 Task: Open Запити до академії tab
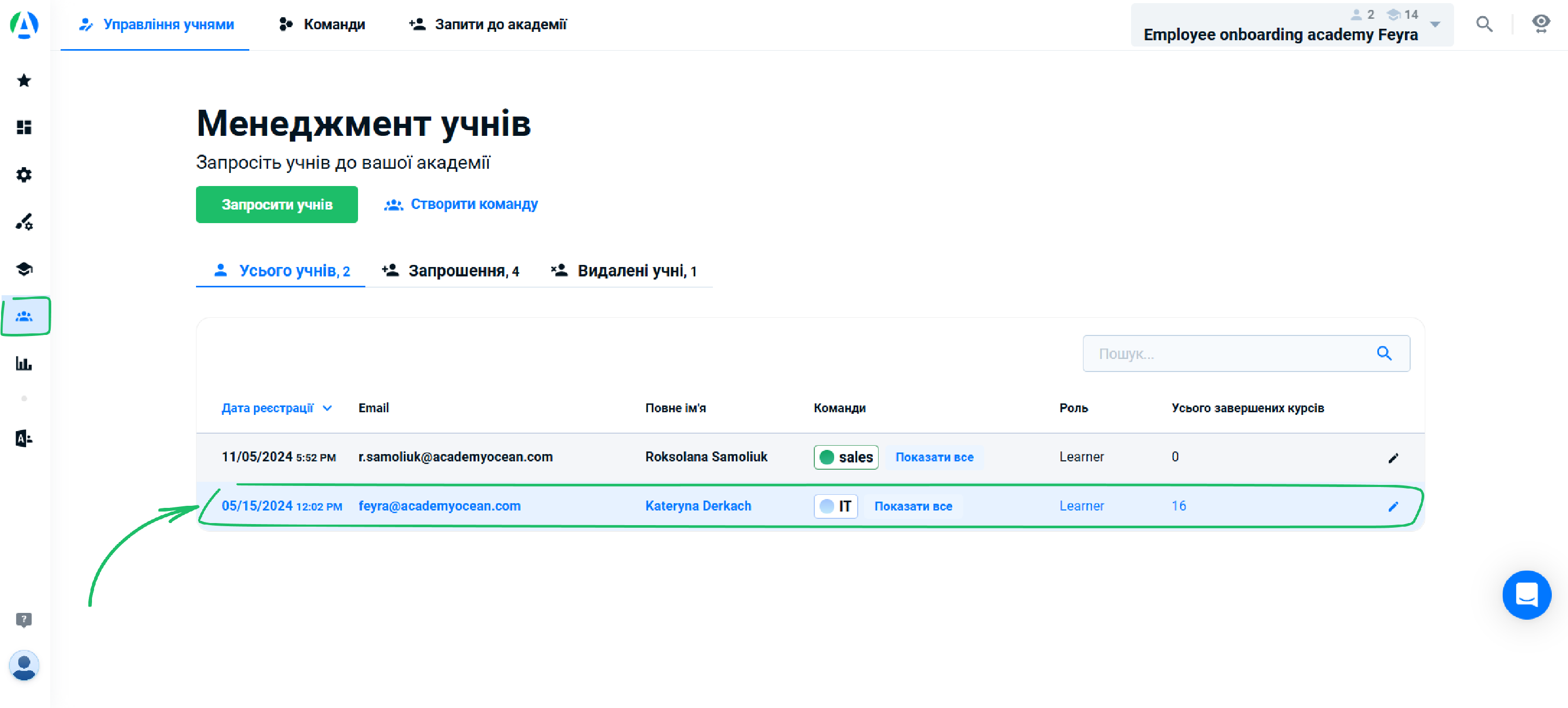point(488,25)
